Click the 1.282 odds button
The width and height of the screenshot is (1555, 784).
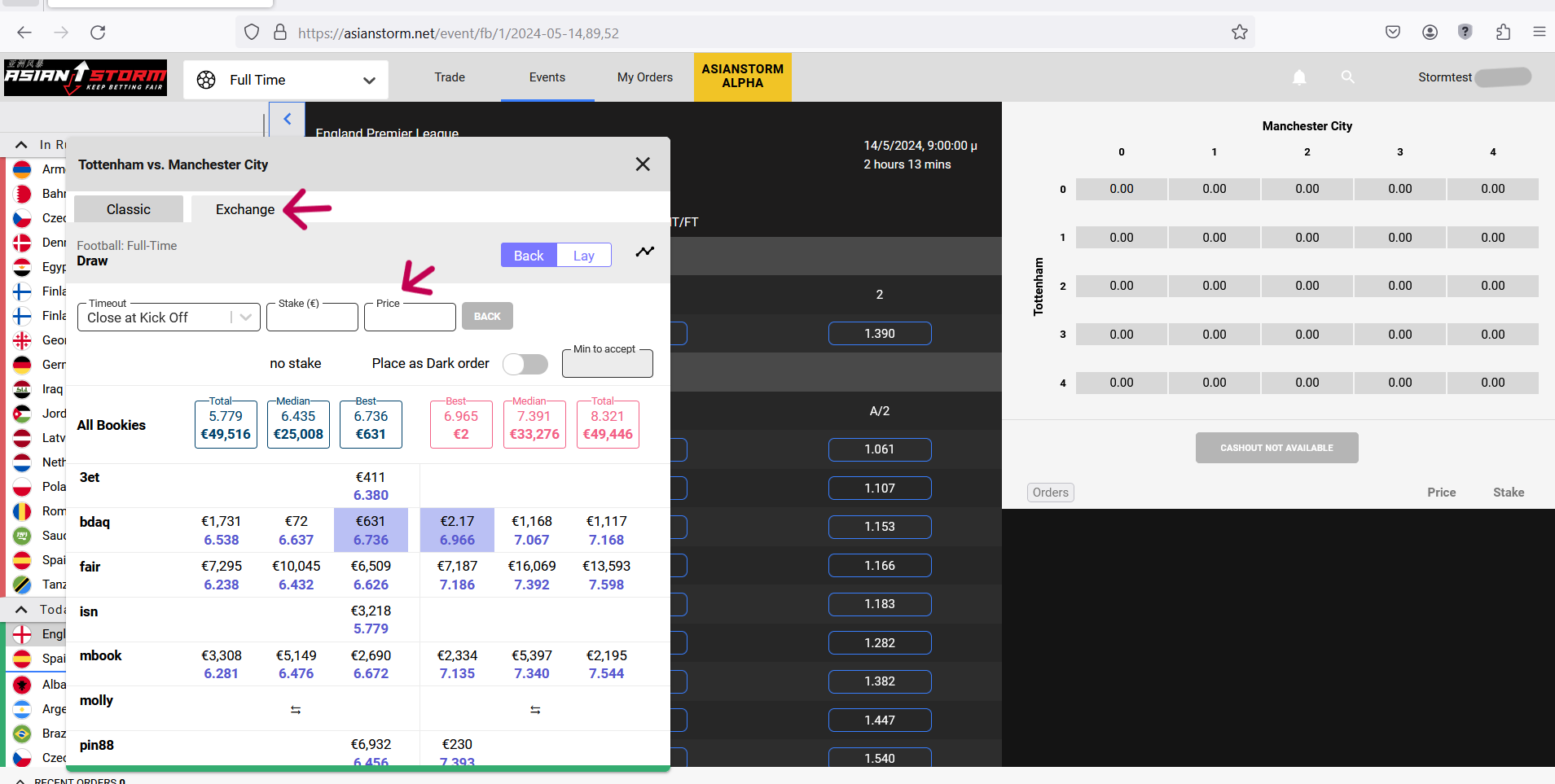[x=880, y=643]
